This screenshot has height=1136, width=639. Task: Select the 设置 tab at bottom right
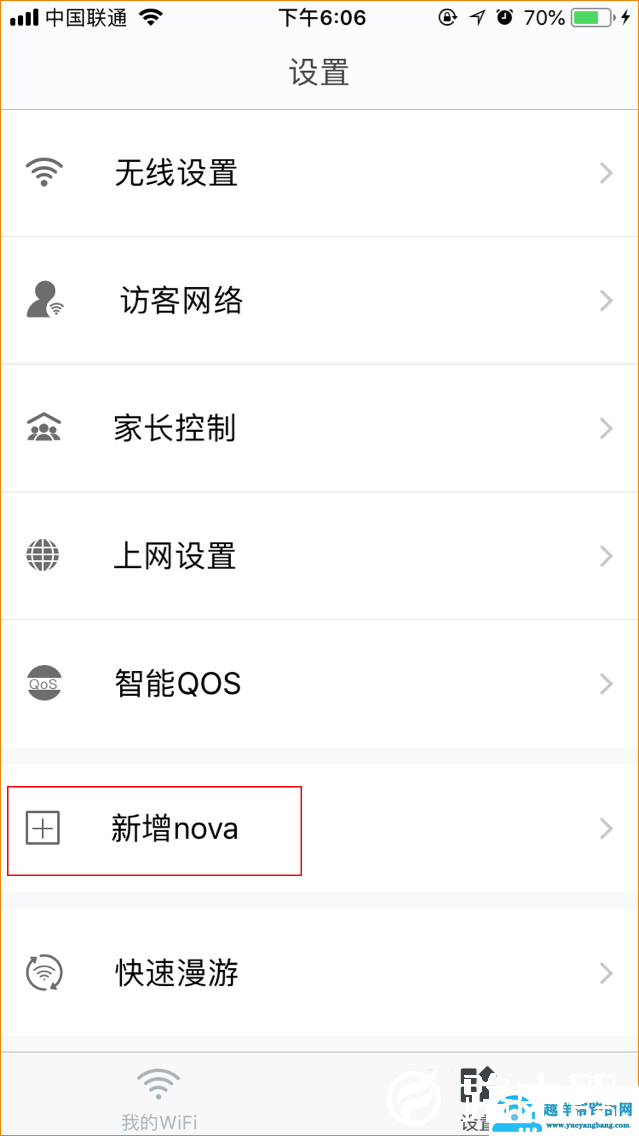(x=478, y=1095)
